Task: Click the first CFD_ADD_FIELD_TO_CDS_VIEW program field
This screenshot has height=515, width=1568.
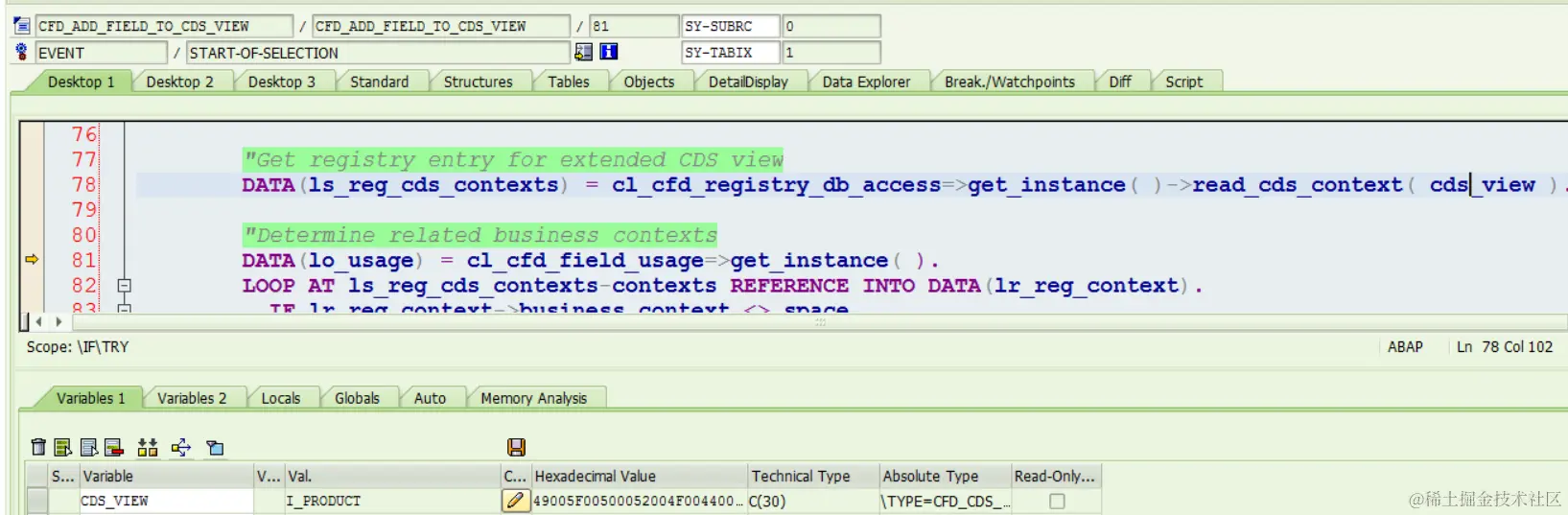Action: pos(164,26)
